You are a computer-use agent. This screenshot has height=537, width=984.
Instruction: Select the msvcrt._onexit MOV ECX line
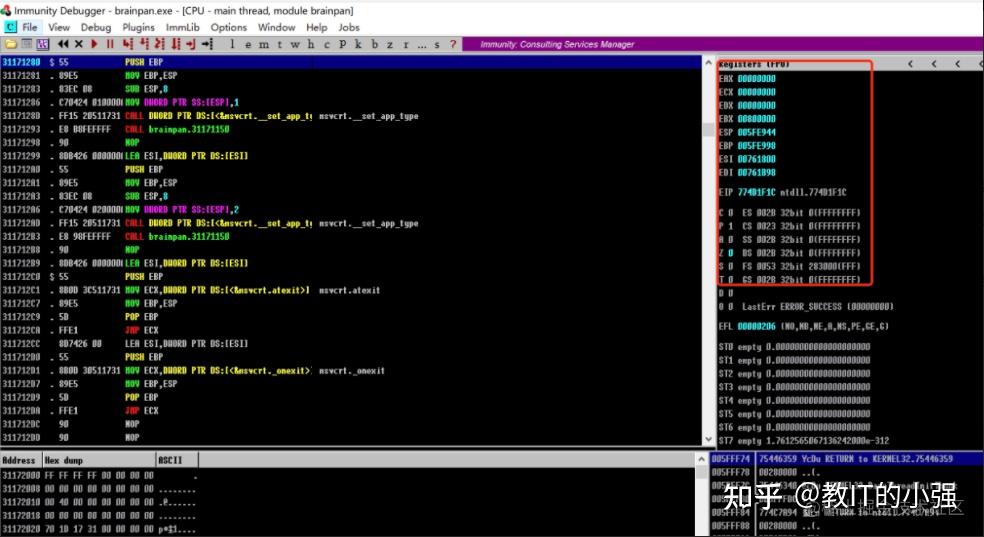pos(351,370)
